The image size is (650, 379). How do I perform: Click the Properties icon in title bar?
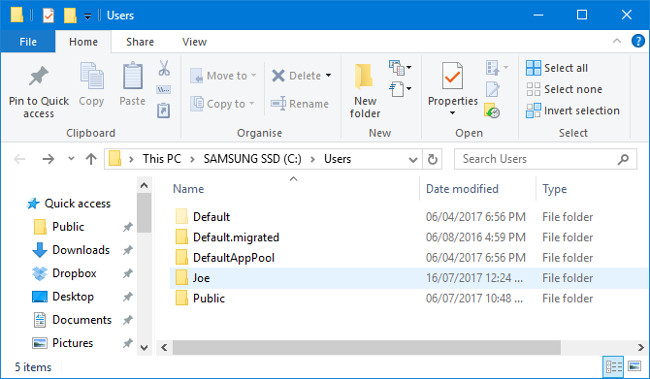pyautogui.click(x=49, y=15)
